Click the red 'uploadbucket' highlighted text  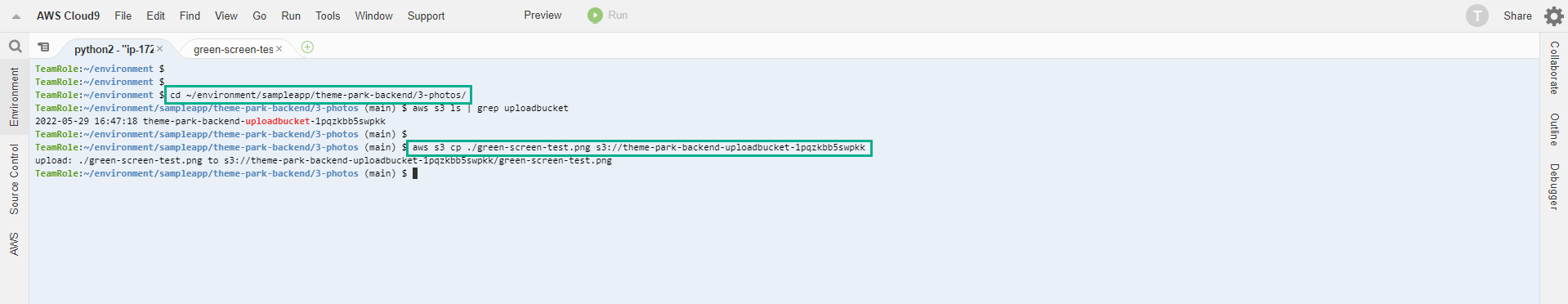278,121
